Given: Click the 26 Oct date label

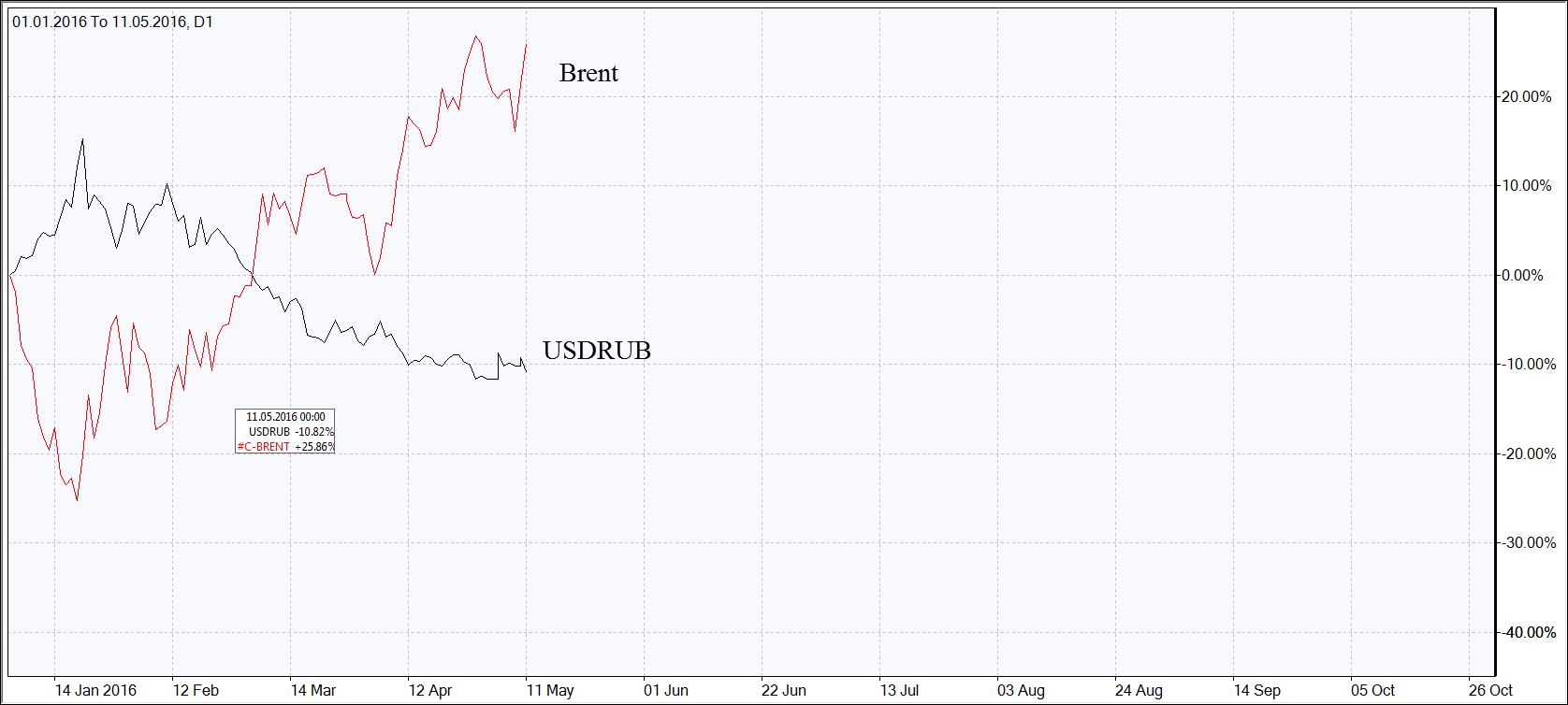Looking at the screenshot, I should [1490, 691].
